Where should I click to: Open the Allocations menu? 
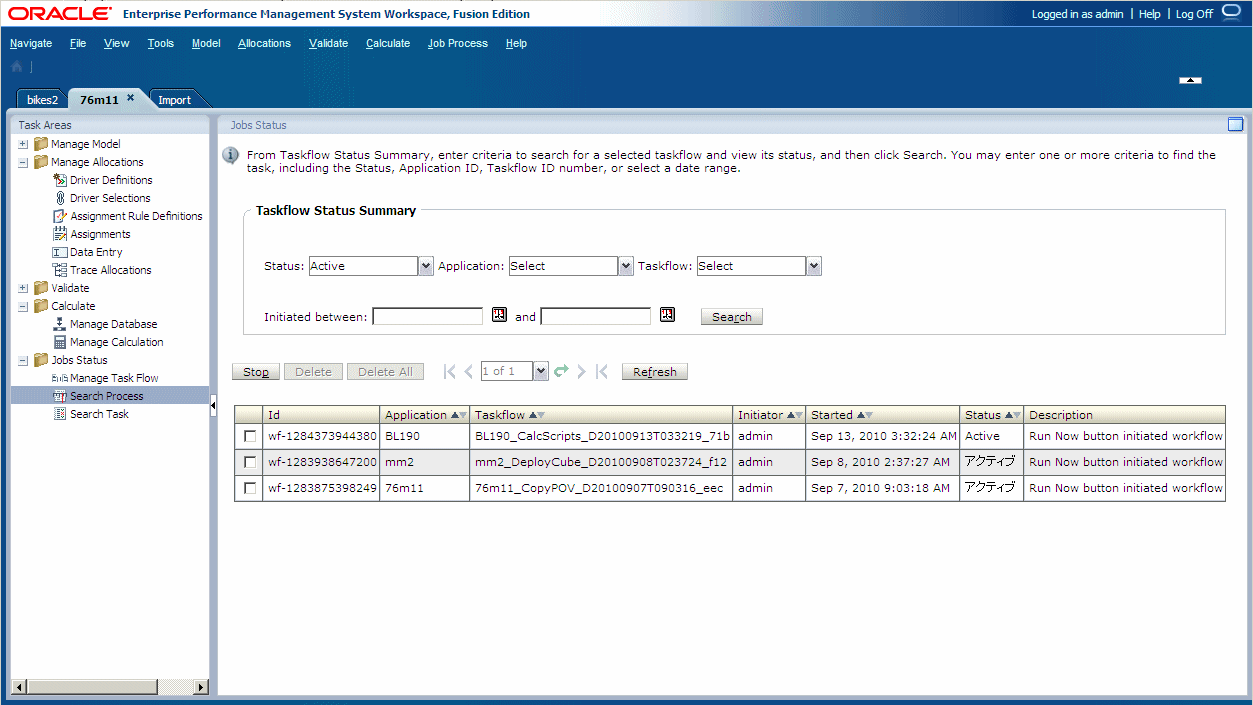coord(264,43)
